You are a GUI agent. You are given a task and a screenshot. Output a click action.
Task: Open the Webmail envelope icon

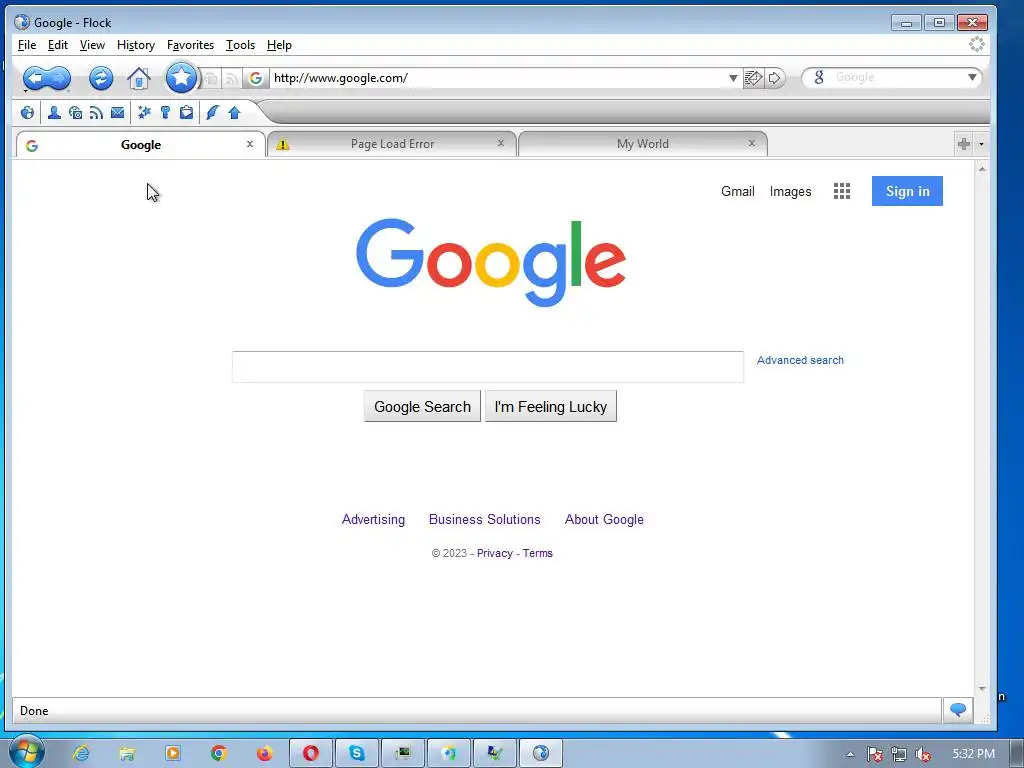[118, 112]
